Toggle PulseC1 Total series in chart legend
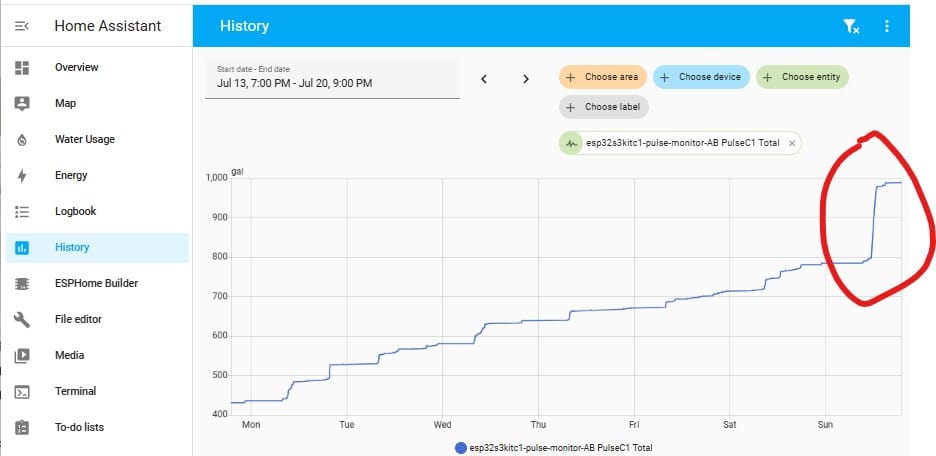The image size is (936, 456). pyautogui.click(x=553, y=448)
